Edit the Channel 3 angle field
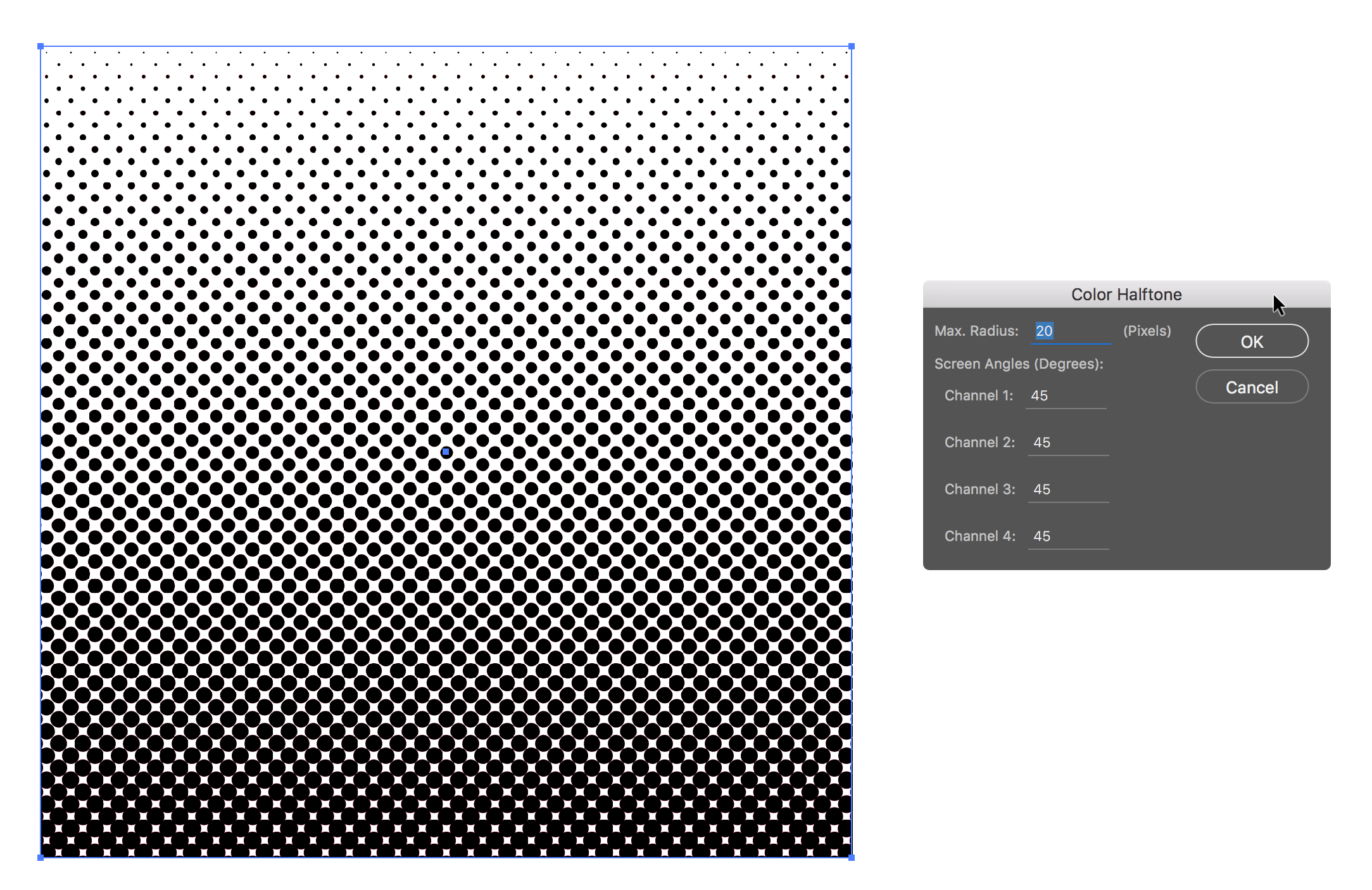Viewport: 1372px width, 890px height. point(1068,490)
